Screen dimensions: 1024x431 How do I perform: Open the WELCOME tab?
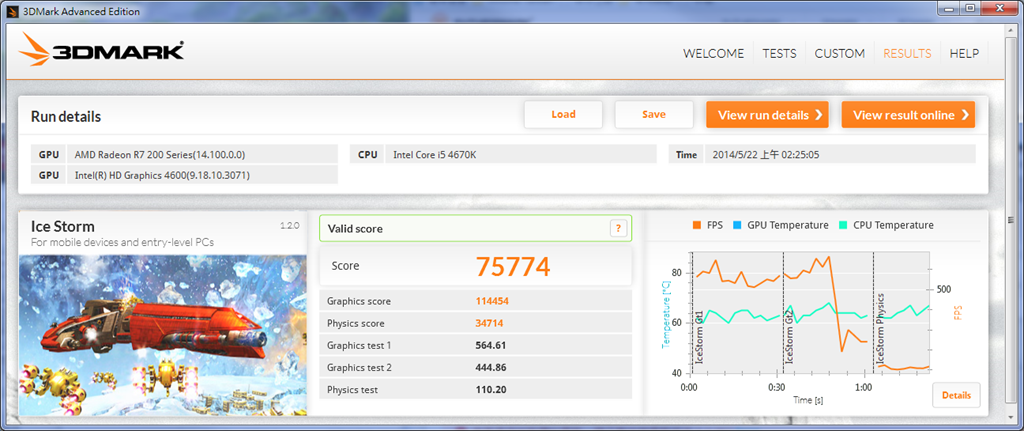713,54
